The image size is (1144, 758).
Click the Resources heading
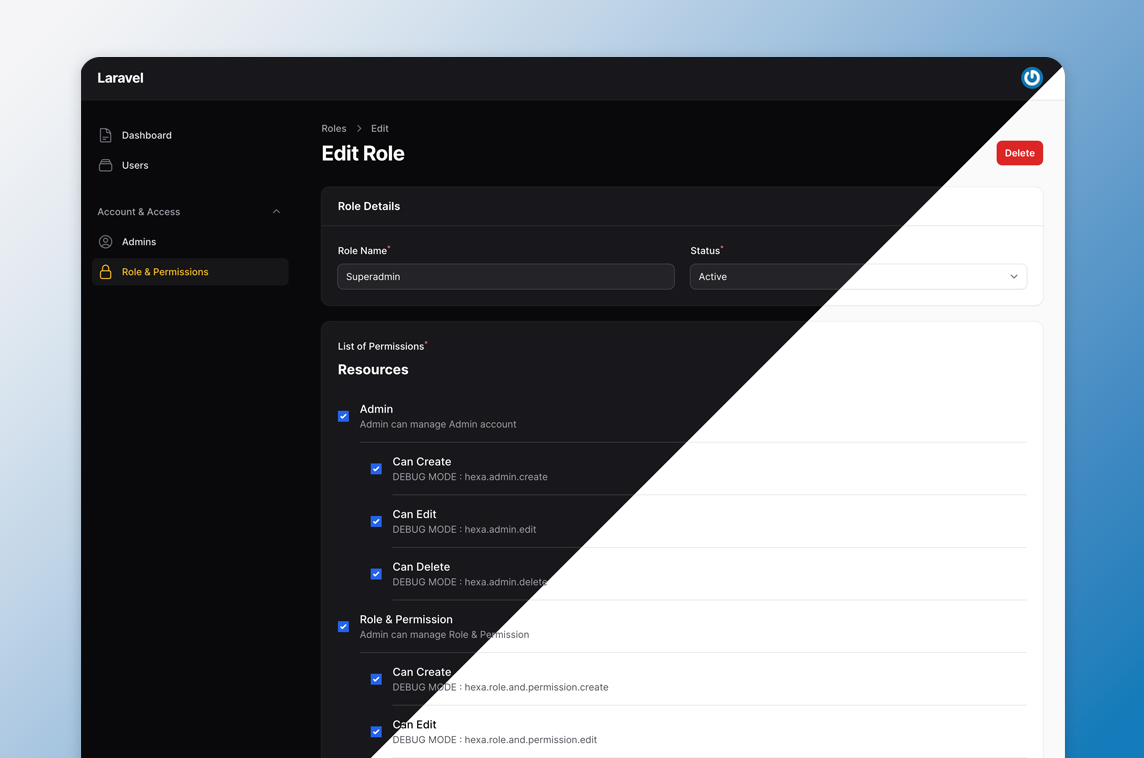click(x=373, y=370)
